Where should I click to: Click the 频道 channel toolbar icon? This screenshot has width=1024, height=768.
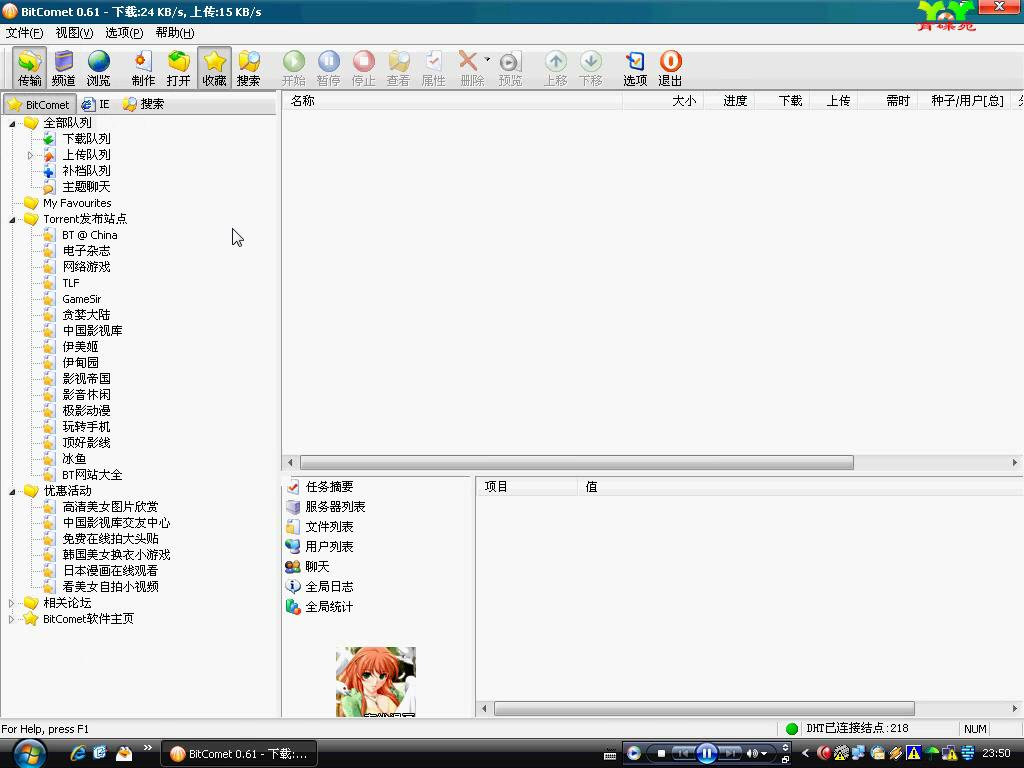click(x=63, y=68)
